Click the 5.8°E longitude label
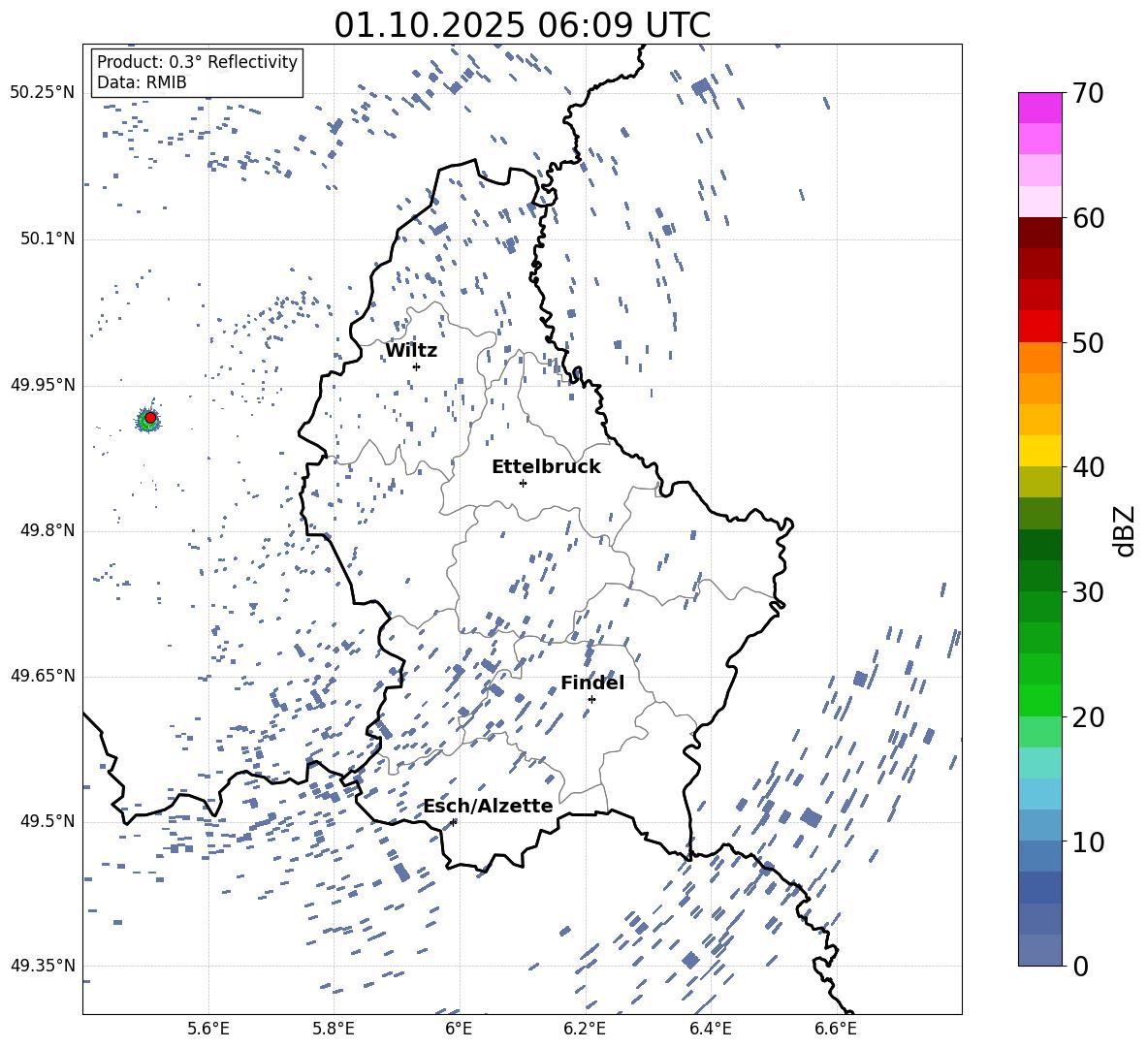Image resolution: width=1148 pixels, height=1048 pixels. [334, 1029]
